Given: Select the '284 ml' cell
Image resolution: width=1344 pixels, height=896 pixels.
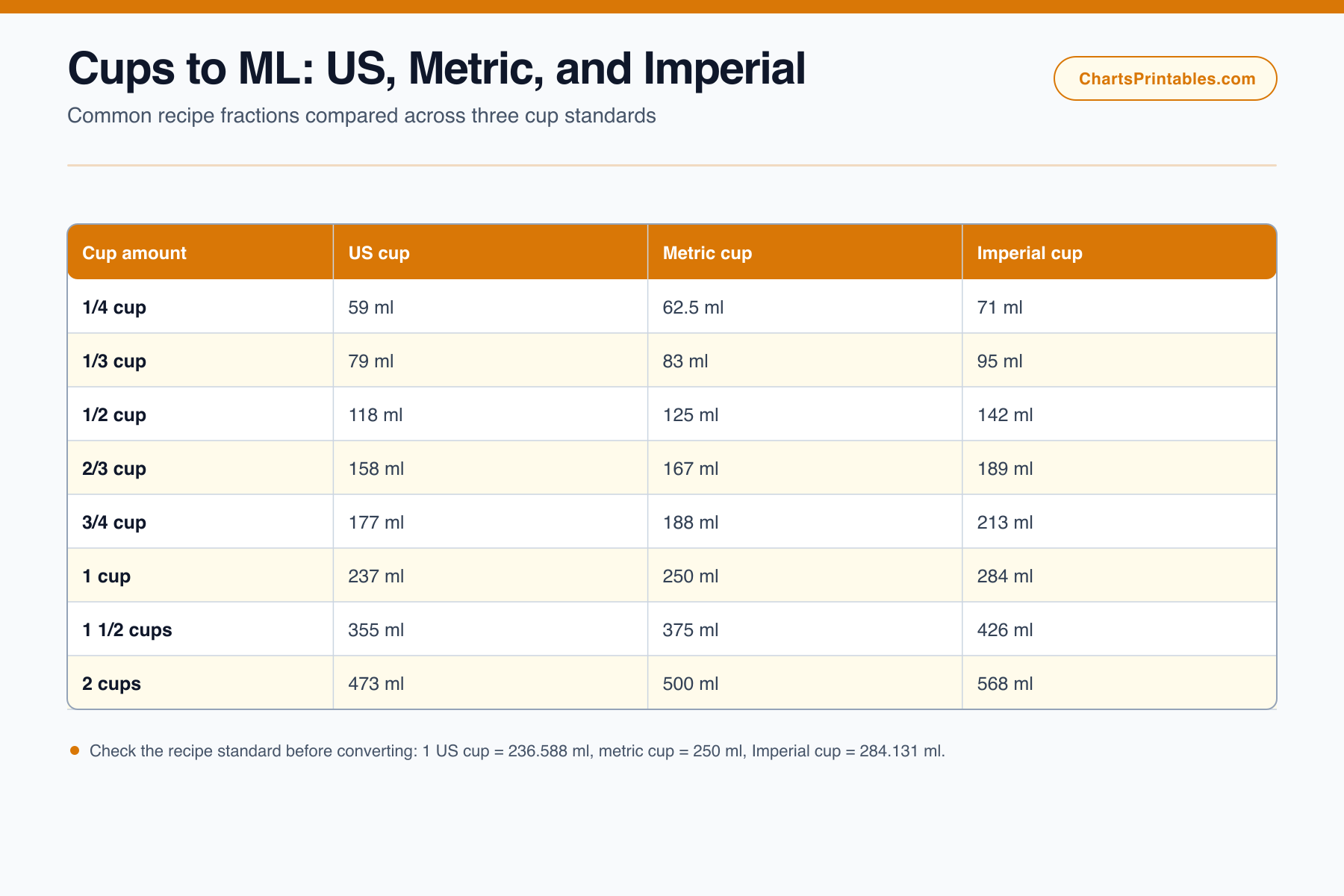Looking at the screenshot, I should (1119, 575).
